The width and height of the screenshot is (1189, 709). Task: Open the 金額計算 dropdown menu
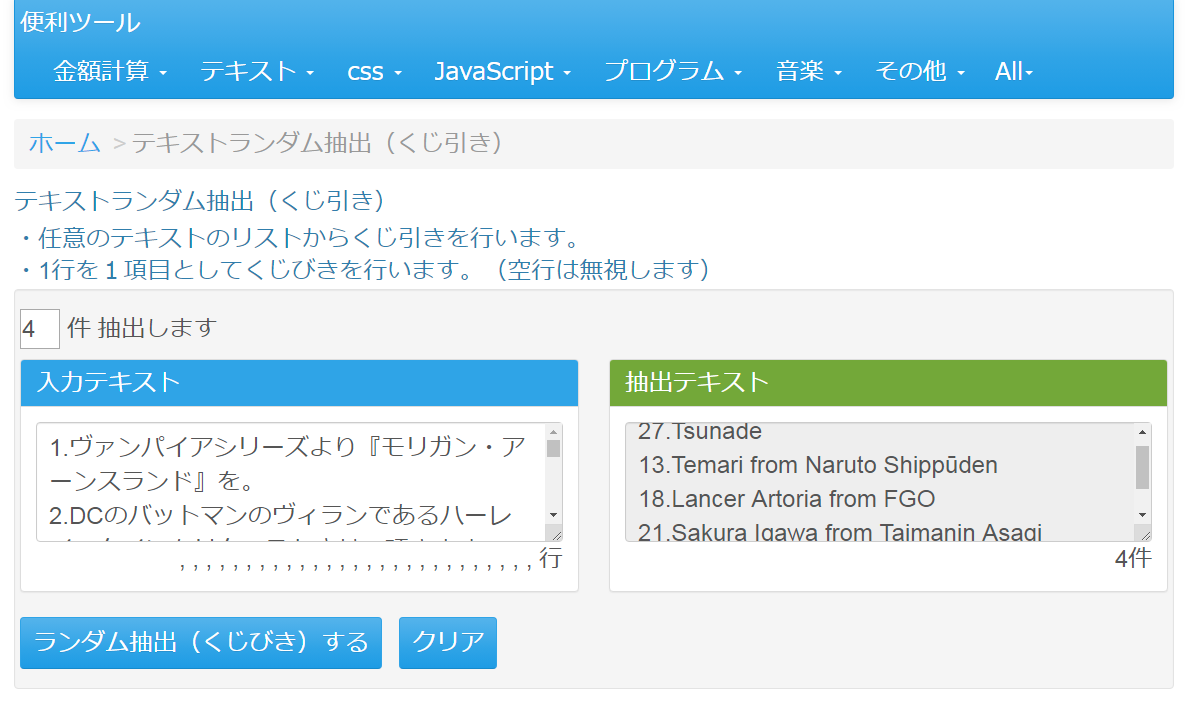tap(110, 71)
